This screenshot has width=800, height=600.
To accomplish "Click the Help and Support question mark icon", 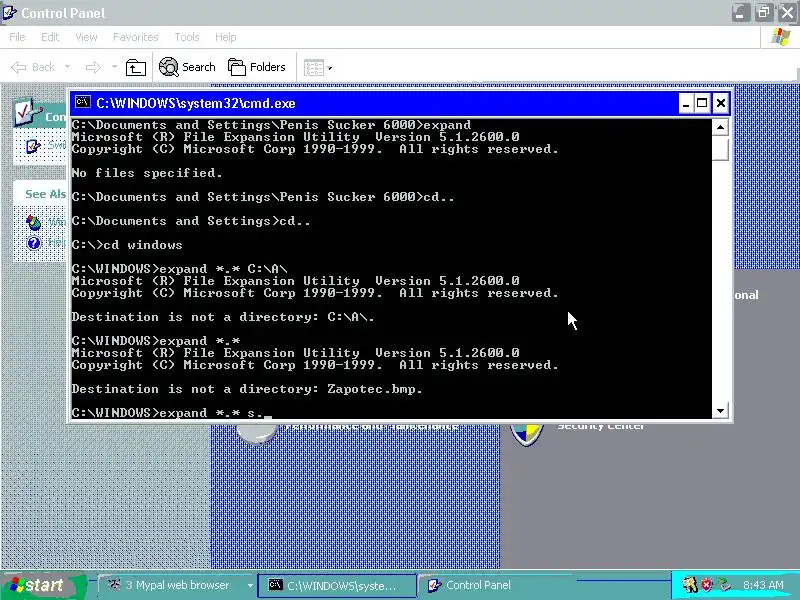I will [34, 243].
